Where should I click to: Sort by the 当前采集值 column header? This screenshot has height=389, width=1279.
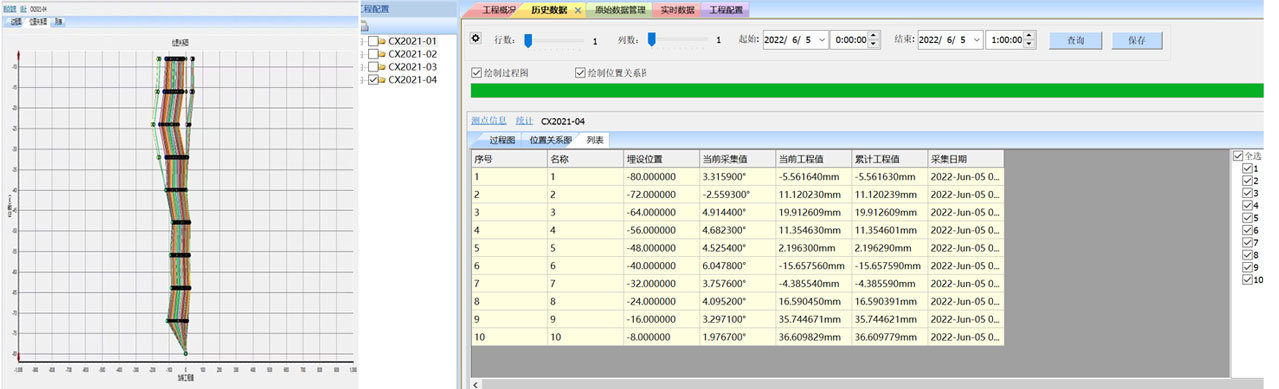coord(736,159)
